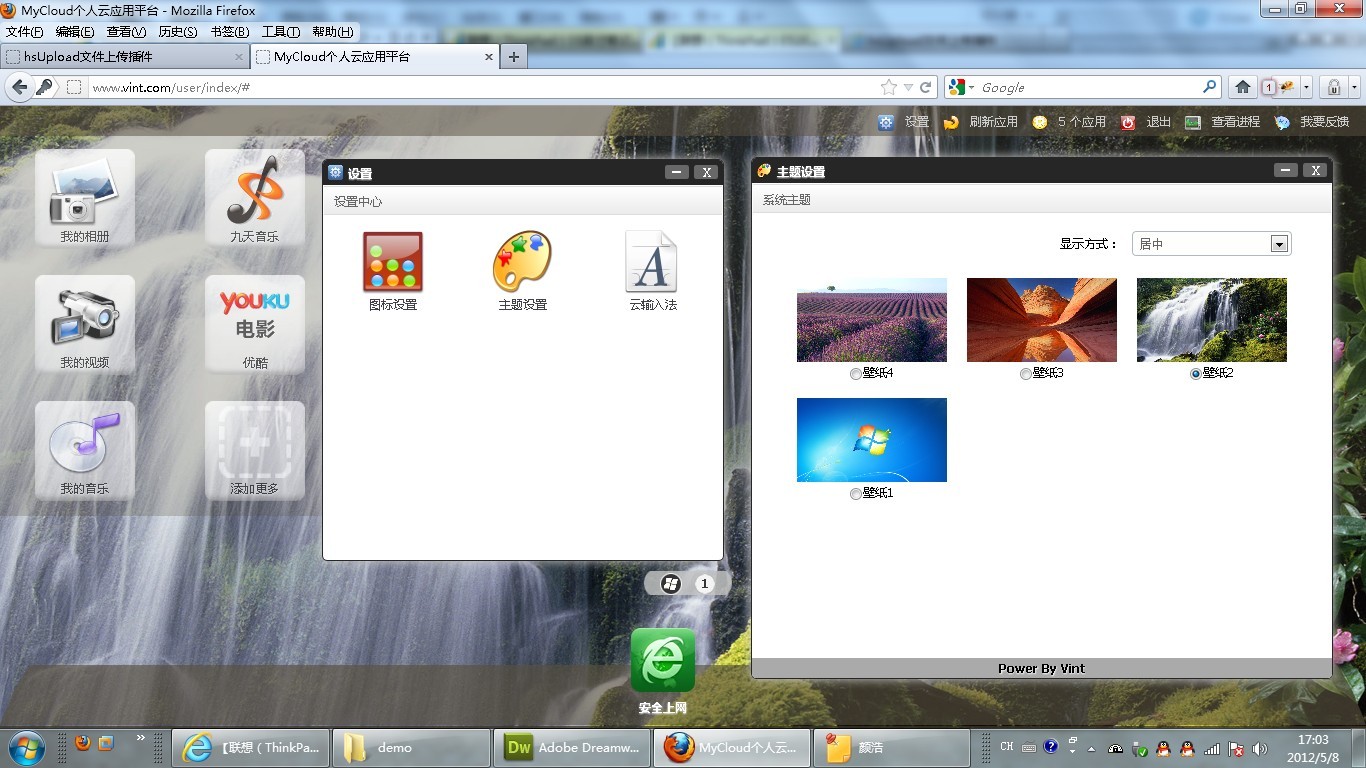1366x768 pixels.
Task: Expand the padlock extension dropdown arrow
Action: pyautogui.click(x=1354, y=87)
